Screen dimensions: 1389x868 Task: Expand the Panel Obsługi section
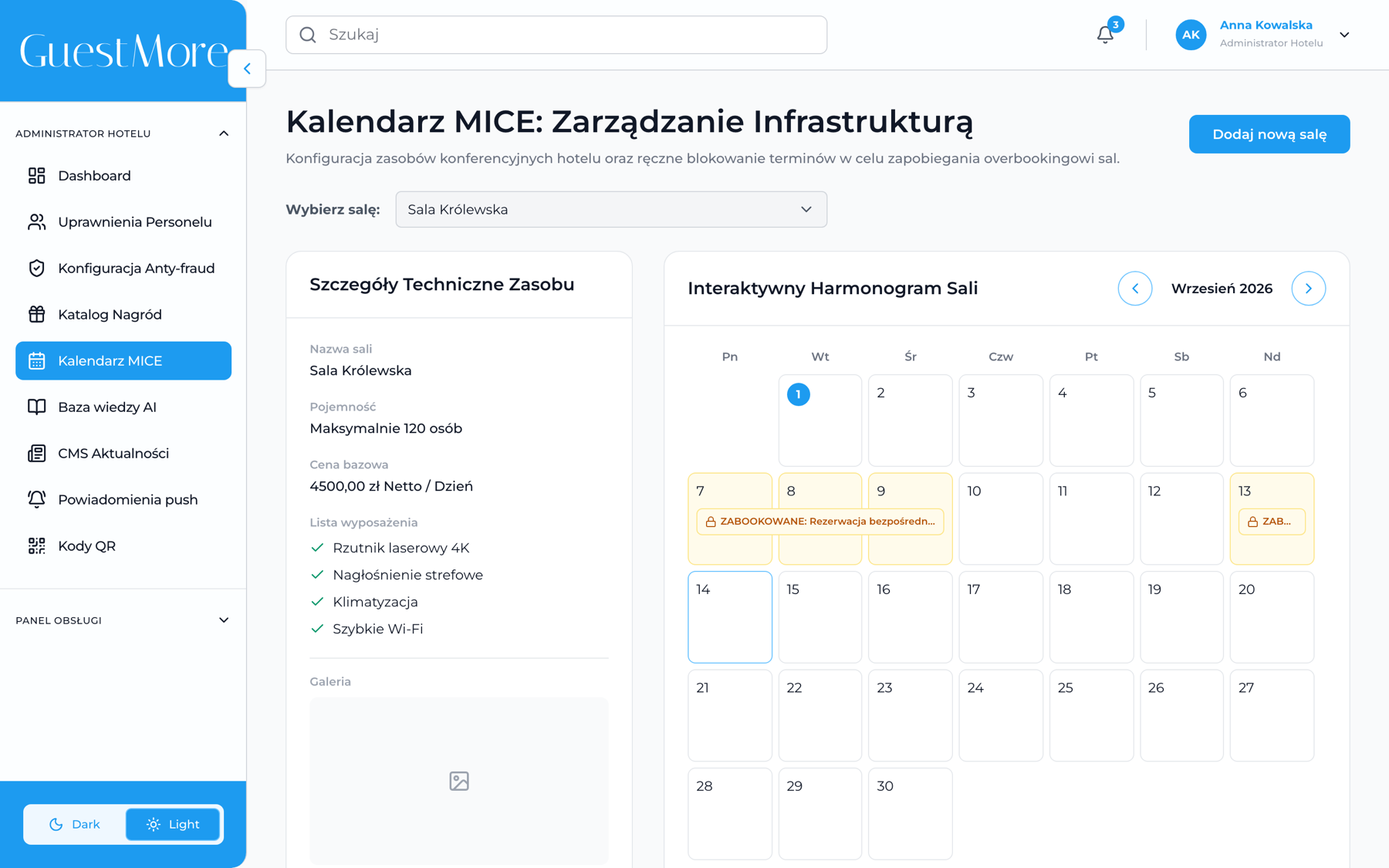coord(224,620)
